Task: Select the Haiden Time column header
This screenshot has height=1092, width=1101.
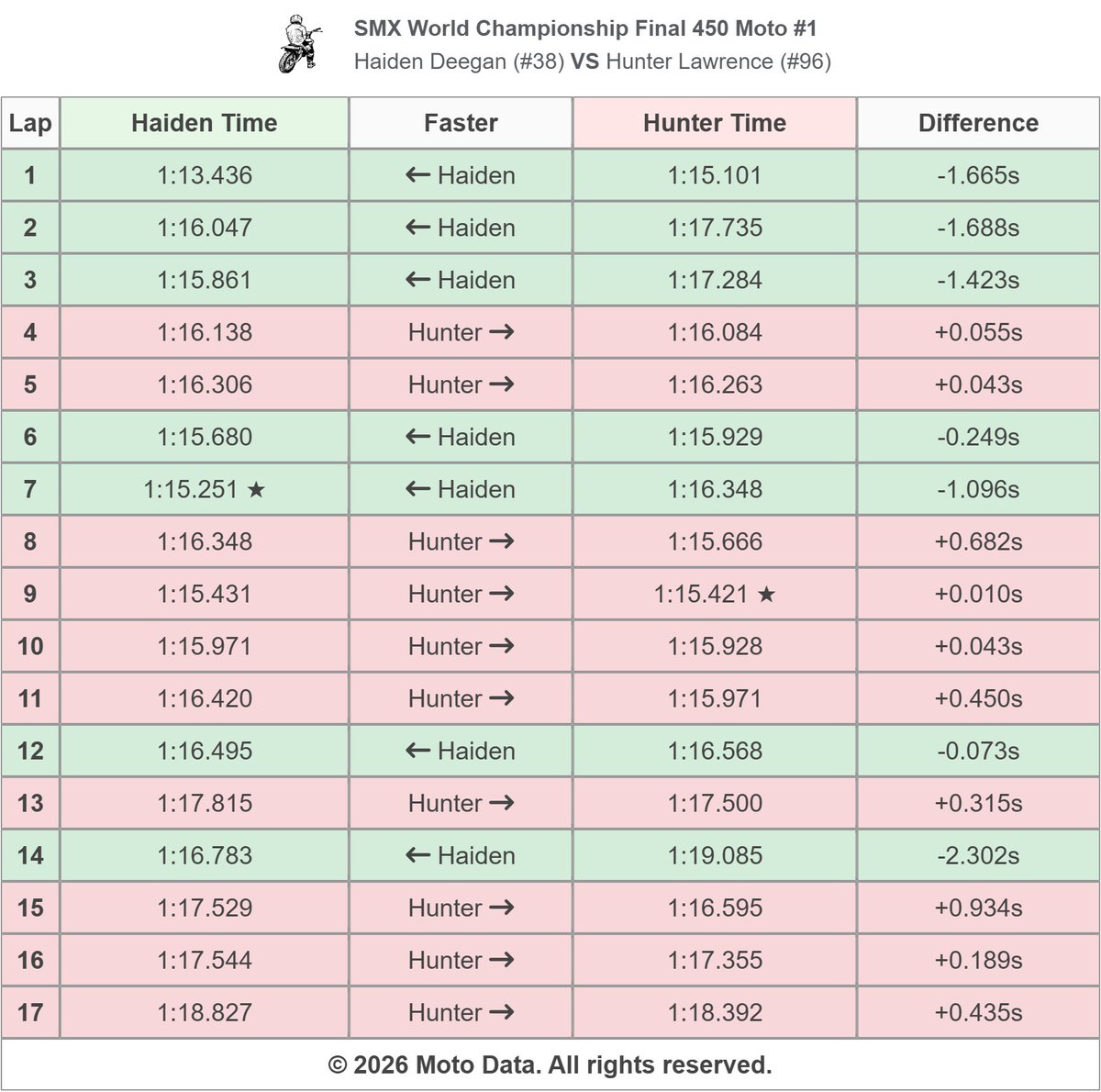Action: coord(205,123)
